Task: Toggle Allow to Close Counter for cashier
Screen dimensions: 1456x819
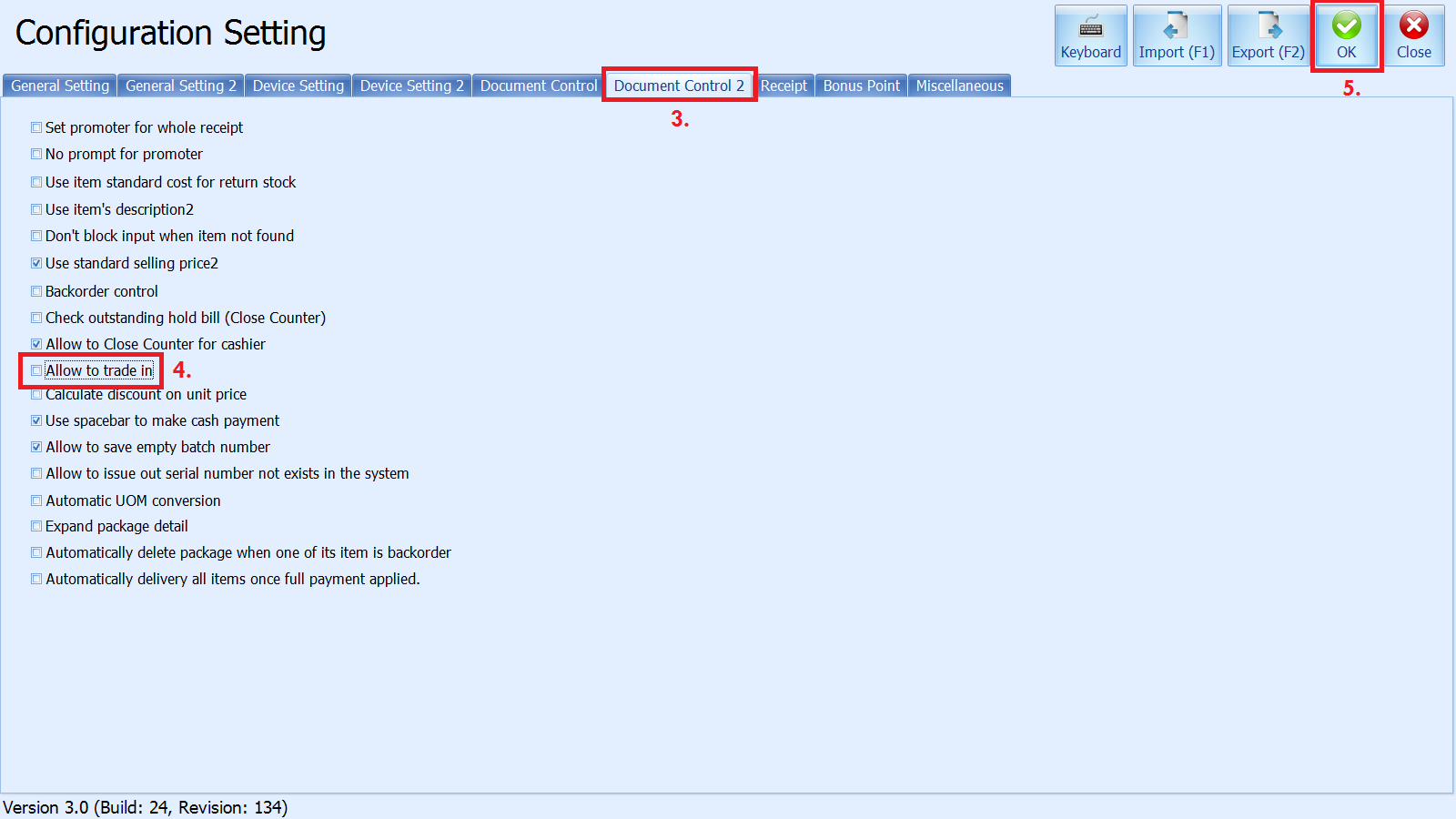Action: [36, 344]
